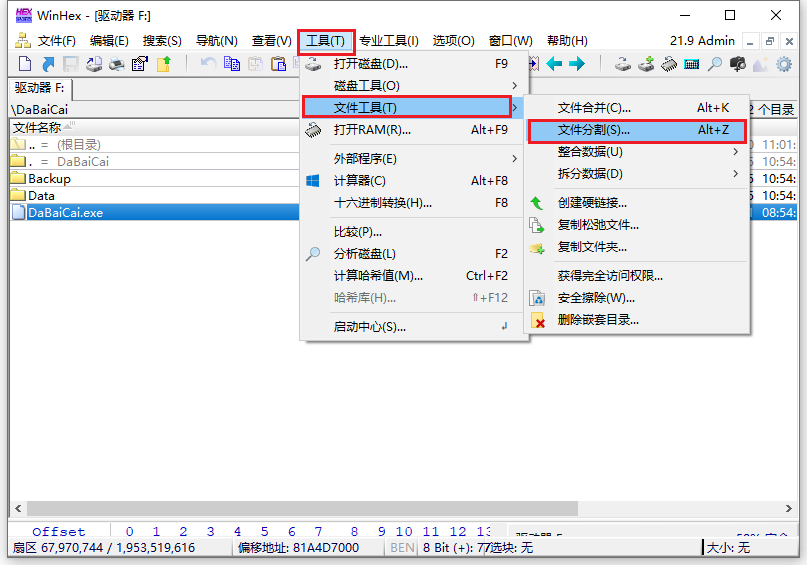Click the magnifier icon beside 分析磁盘(L)
Image resolution: width=807 pixels, height=565 pixels.
[313, 254]
